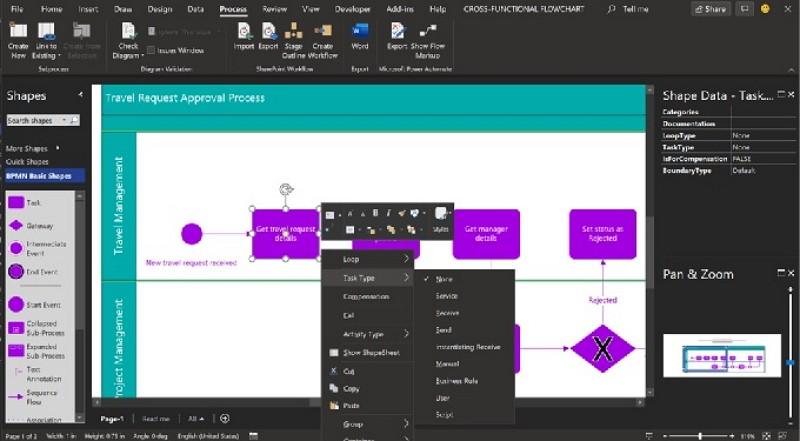Click Bold in mini toolbar
This screenshot has width=800, height=441.
(376, 213)
